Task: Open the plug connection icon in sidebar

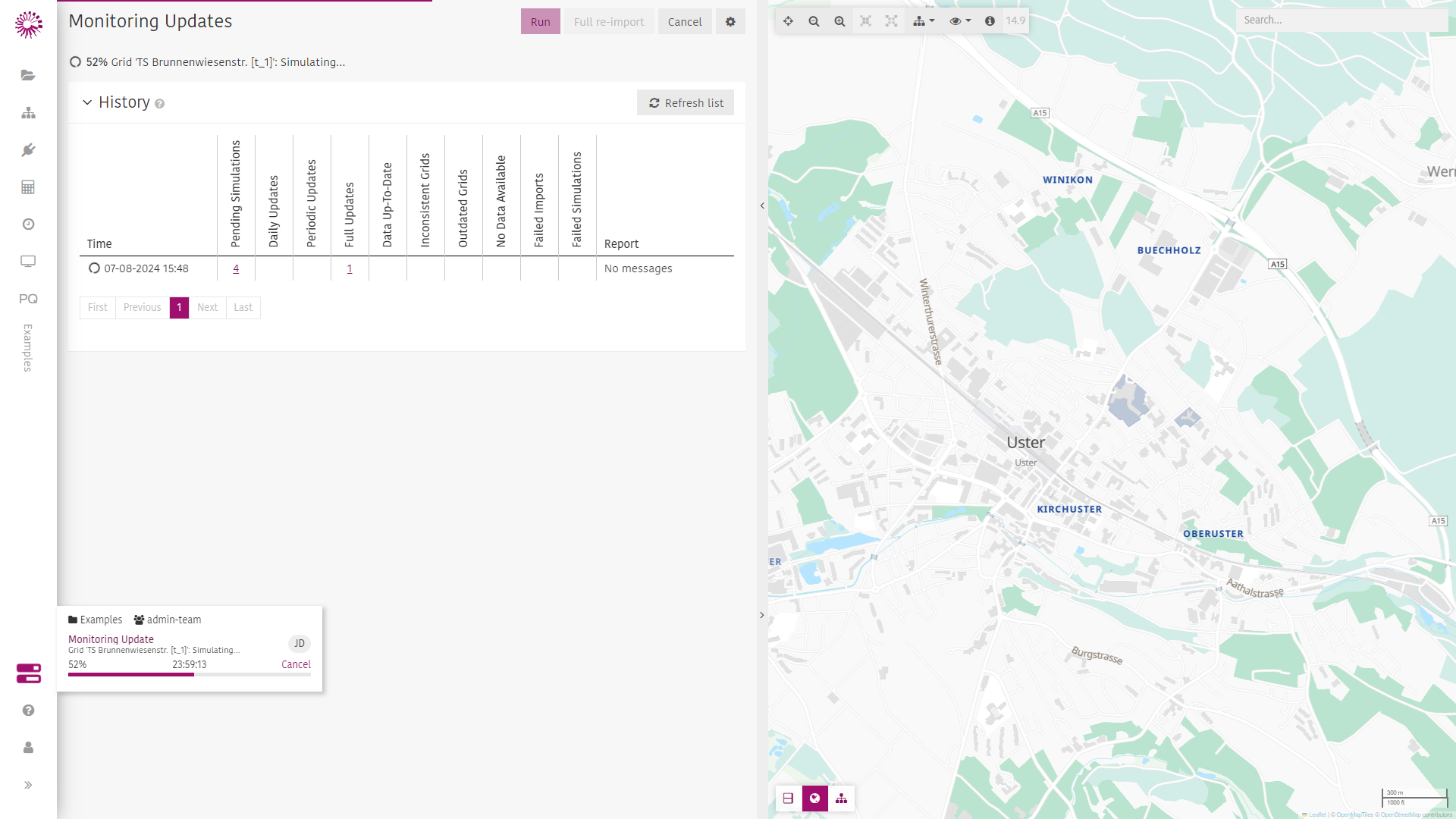Action: [x=28, y=150]
